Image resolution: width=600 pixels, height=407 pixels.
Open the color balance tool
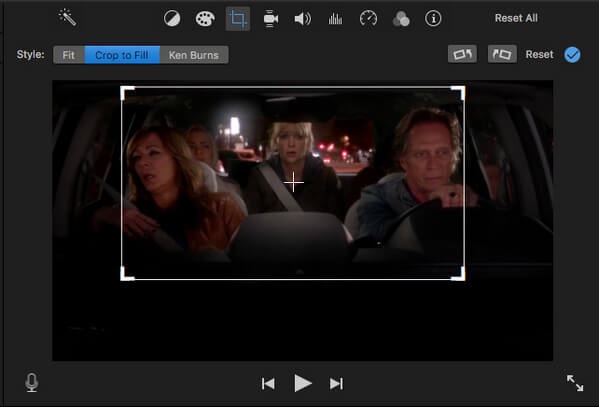(x=172, y=18)
